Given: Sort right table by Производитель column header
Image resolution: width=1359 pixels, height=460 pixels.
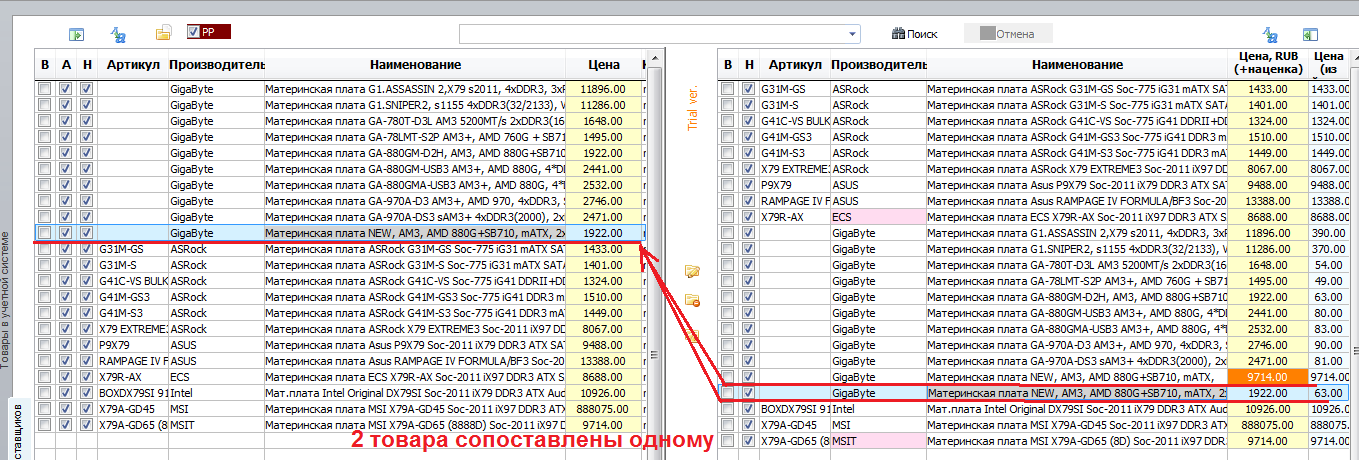Looking at the screenshot, I should 878,65.
